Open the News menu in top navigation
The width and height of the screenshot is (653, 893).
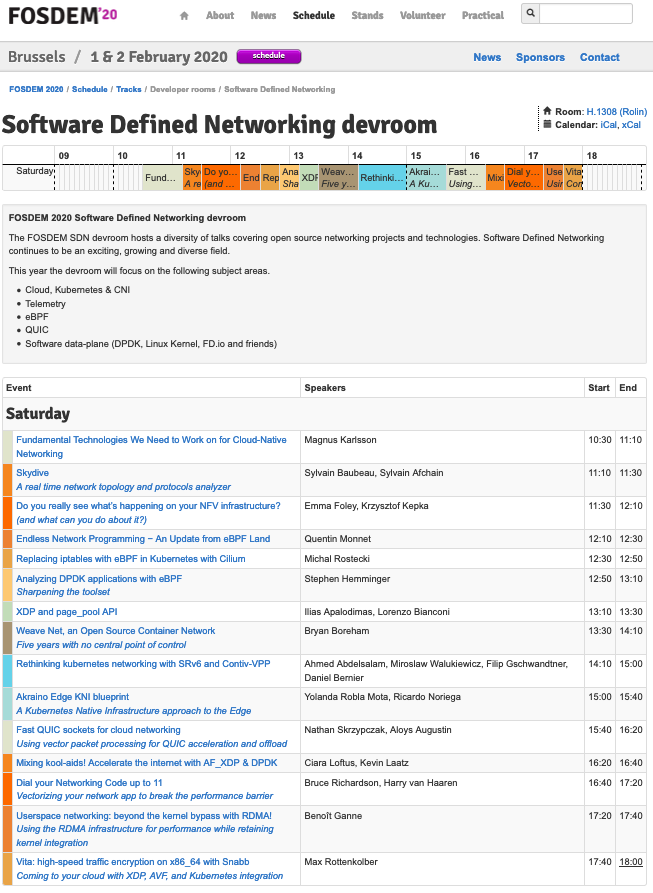click(263, 15)
